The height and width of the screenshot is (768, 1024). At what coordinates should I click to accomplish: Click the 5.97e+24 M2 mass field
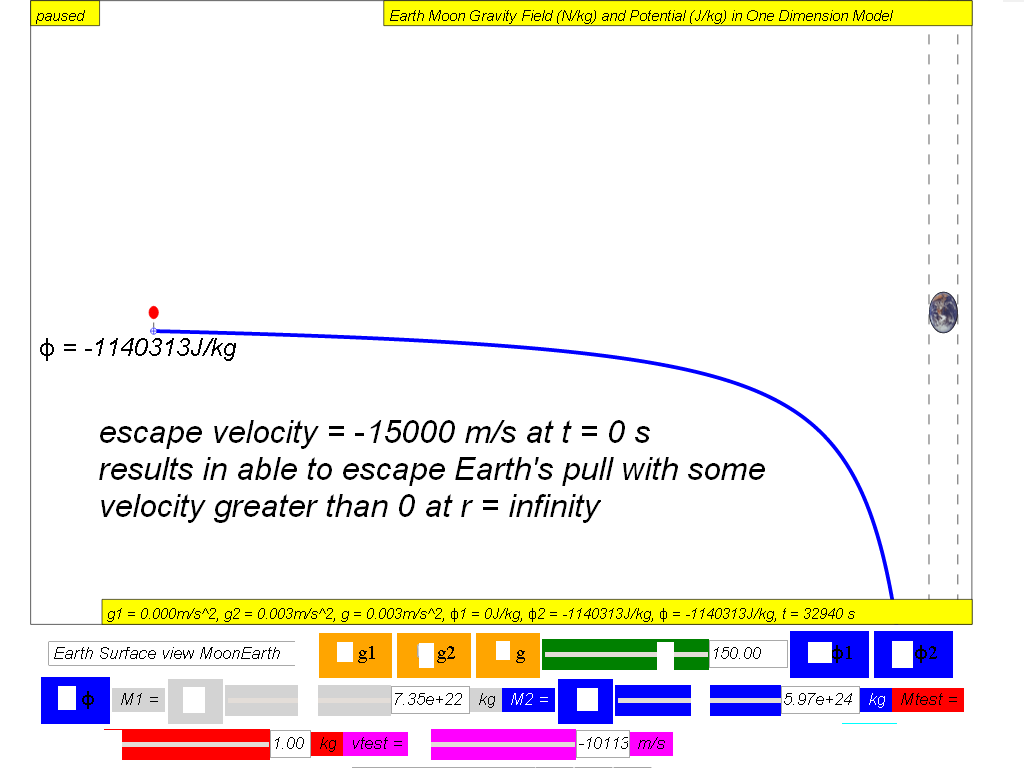pyautogui.click(x=820, y=700)
